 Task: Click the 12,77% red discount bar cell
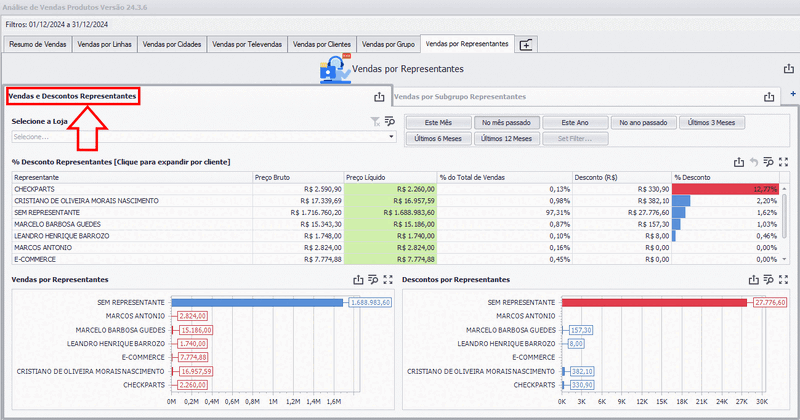pos(726,189)
